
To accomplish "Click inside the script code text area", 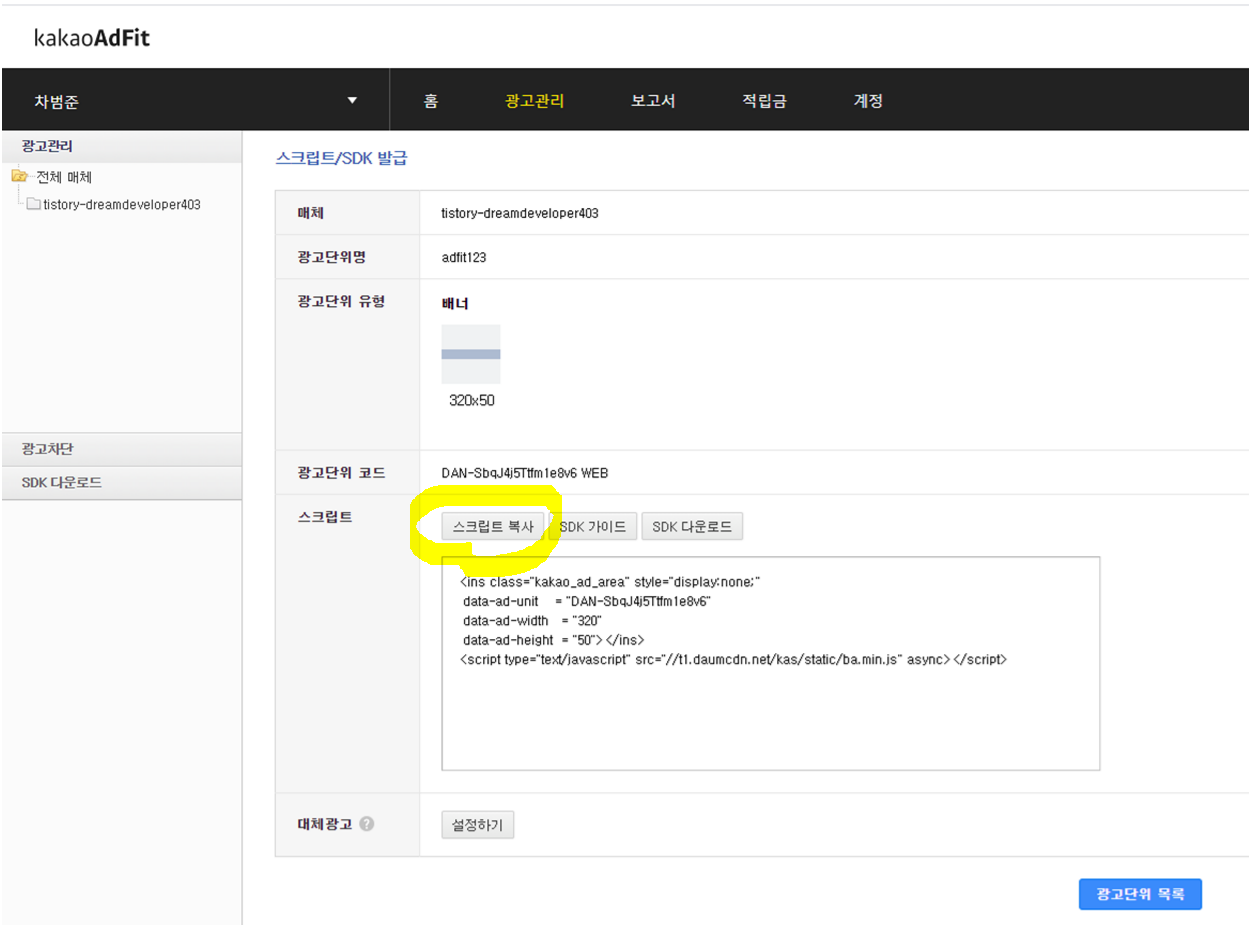I will tap(770, 664).
